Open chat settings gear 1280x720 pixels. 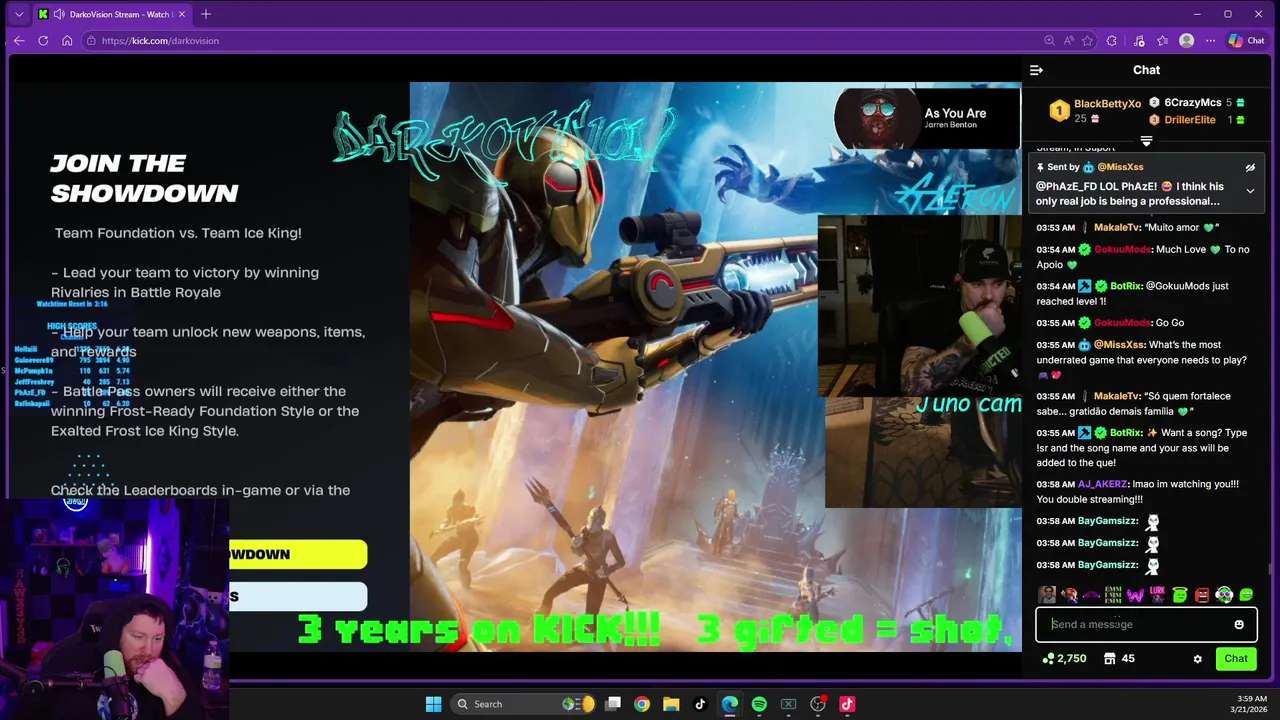[x=1197, y=659]
